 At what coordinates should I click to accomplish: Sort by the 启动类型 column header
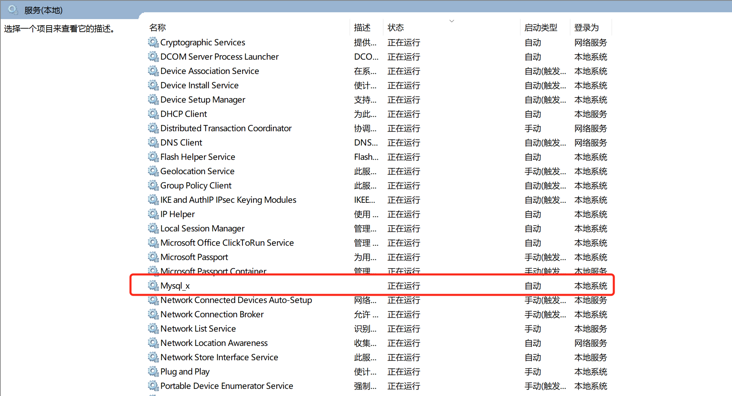click(541, 28)
